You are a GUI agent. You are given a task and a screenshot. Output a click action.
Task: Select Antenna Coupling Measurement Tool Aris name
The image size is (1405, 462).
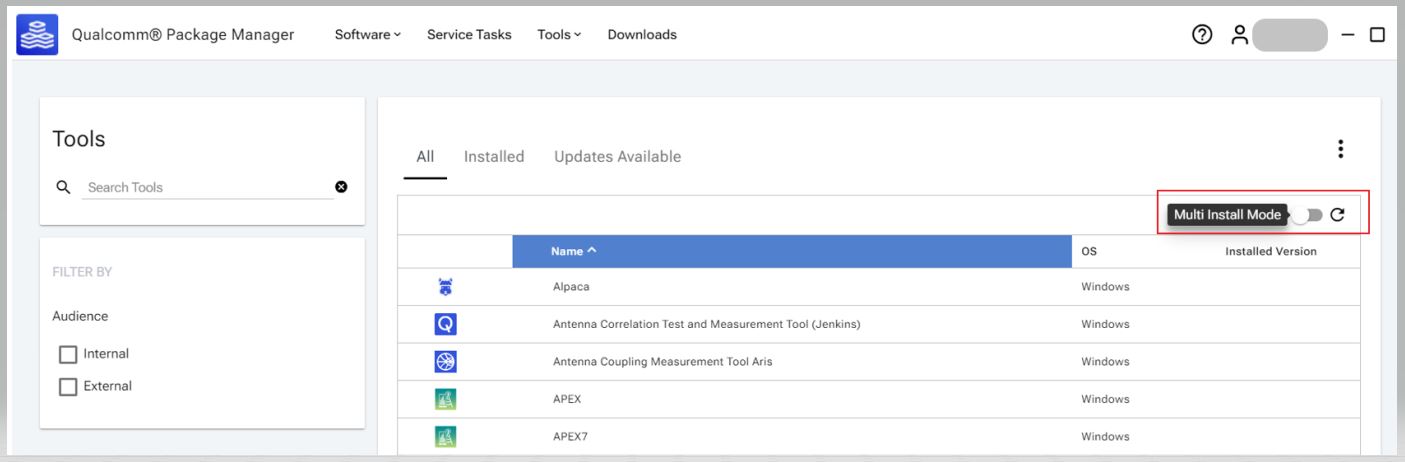(x=662, y=361)
